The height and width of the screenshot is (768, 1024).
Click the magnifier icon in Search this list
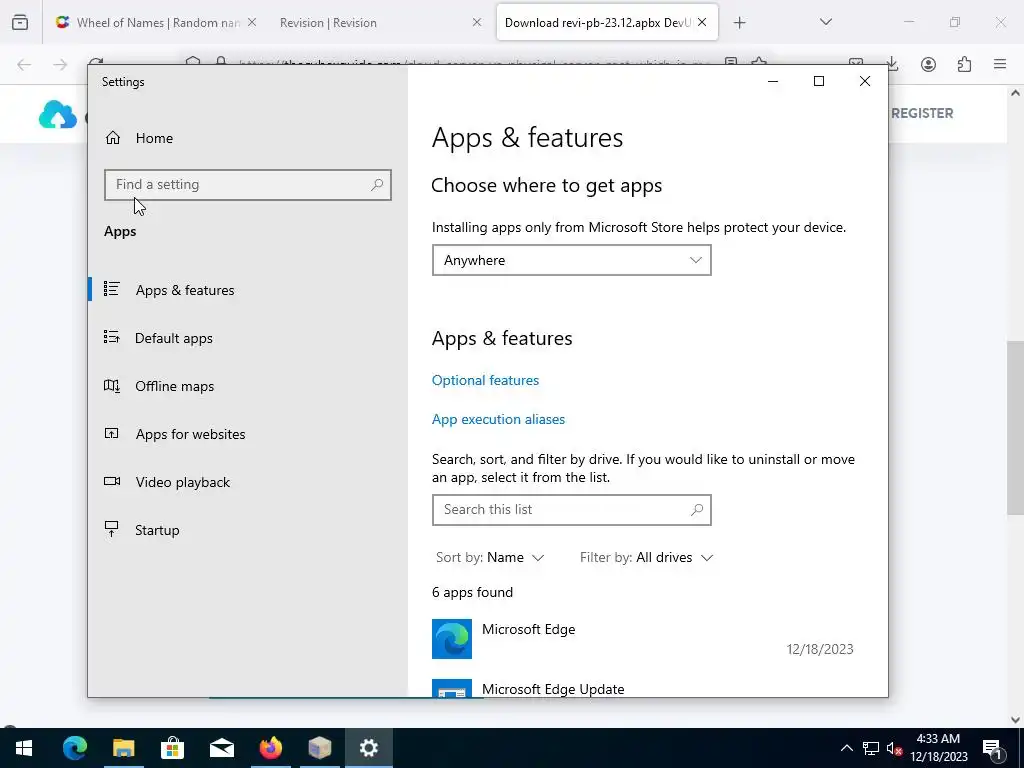(x=697, y=509)
